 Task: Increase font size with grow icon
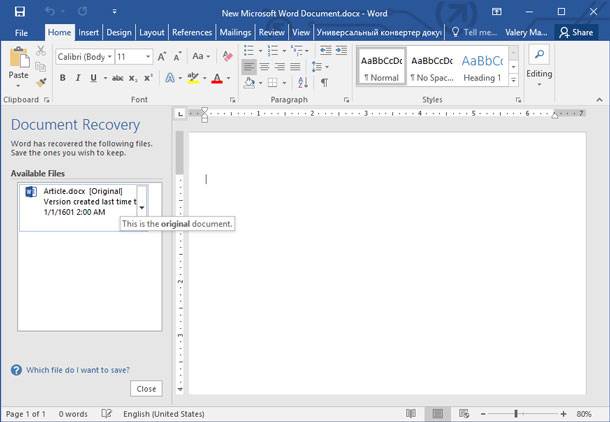tap(162, 57)
